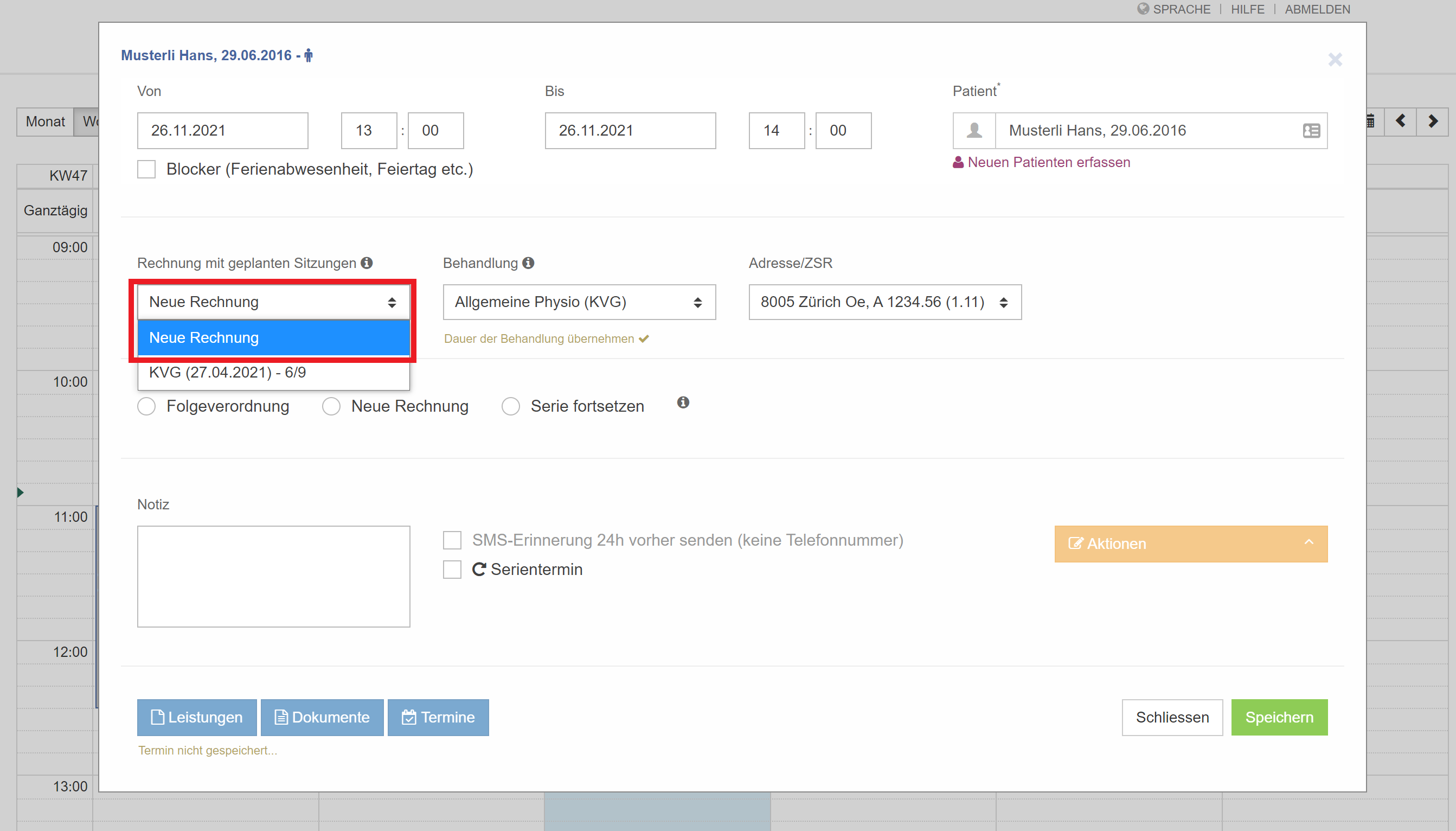Open the Rechnung mit geplanten Sitzungen dropdown
Image resolution: width=1456 pixels, height=831 pixels.
click(274, 302)
